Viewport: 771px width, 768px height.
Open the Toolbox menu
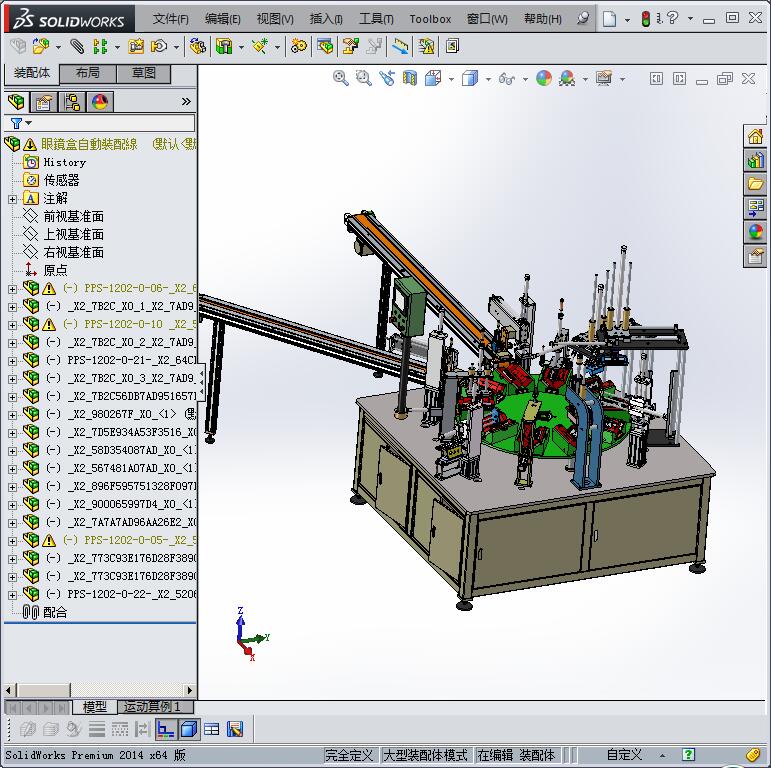(430, 19)
